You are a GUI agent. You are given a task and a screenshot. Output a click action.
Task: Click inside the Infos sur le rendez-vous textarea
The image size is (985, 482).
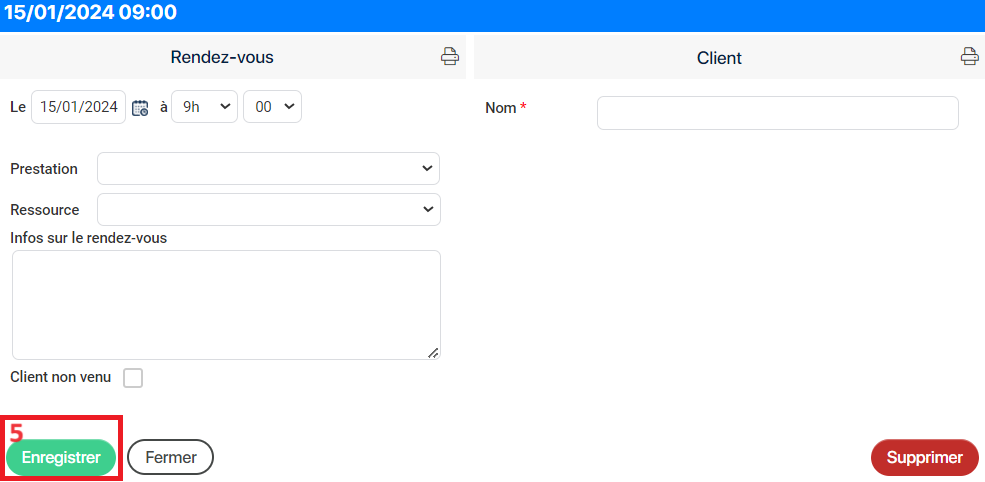226,305
